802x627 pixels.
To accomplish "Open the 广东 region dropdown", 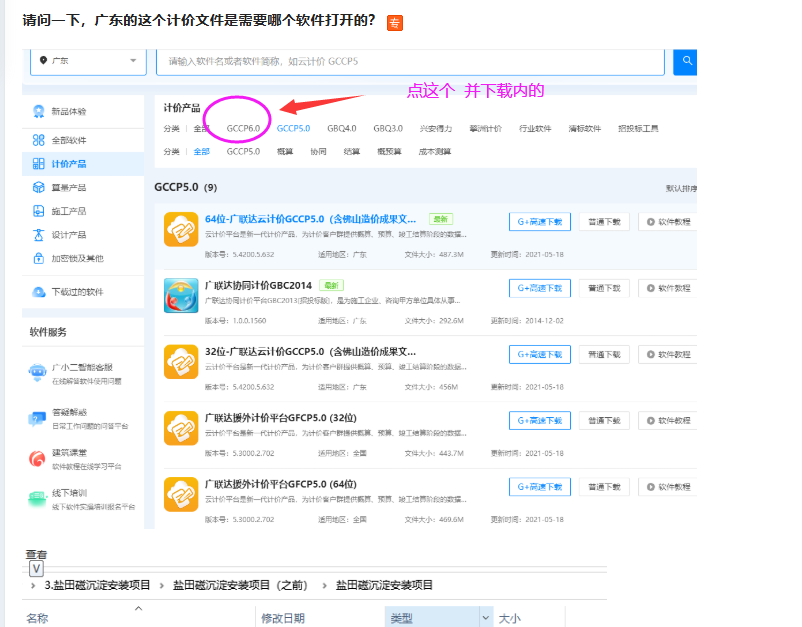I will (88, 61).
